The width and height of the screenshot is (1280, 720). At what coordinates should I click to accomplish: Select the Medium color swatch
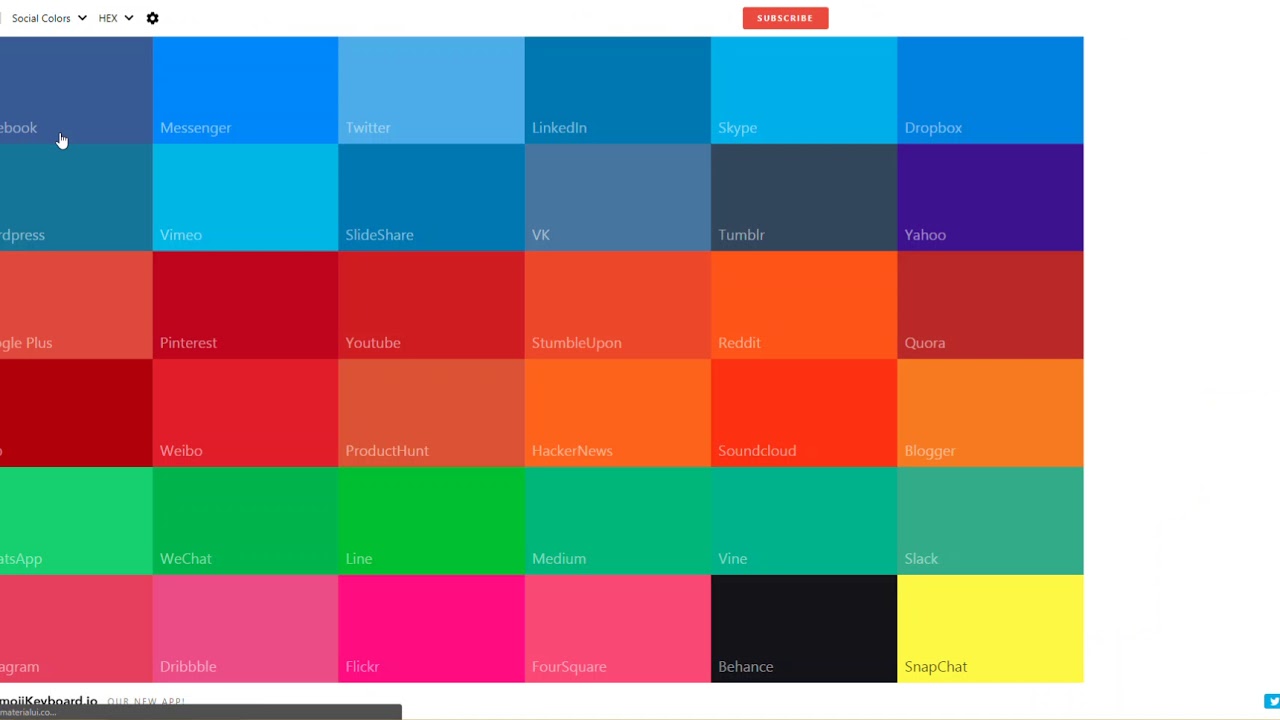[x=617, y=521]
